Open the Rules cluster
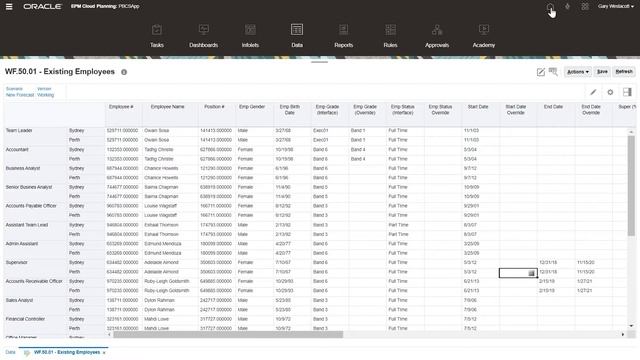Viewport: 640px width, 360px height. (390, 36)
